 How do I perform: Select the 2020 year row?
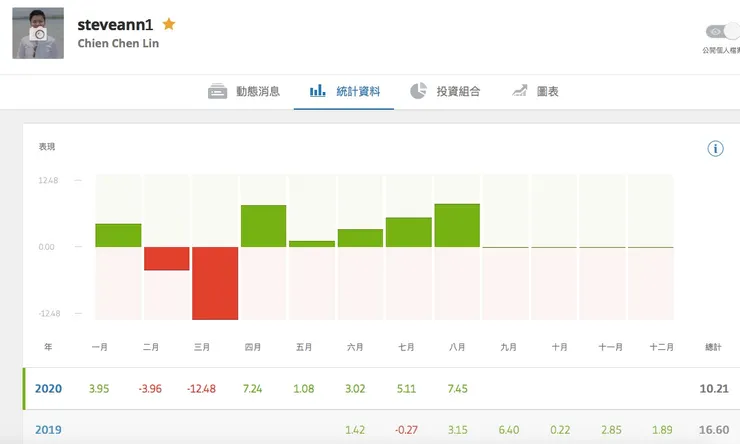point(48,388)
